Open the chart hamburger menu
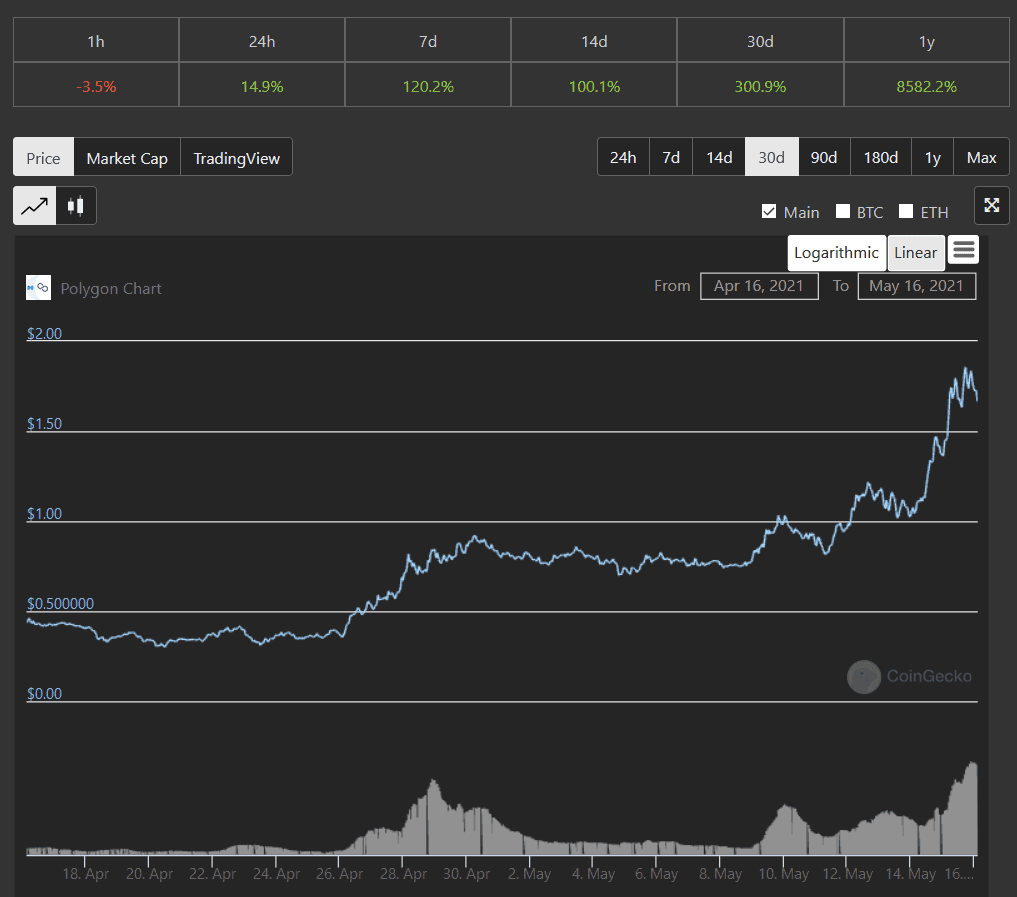The image size is (1017, 897). (x=963, y=250)
